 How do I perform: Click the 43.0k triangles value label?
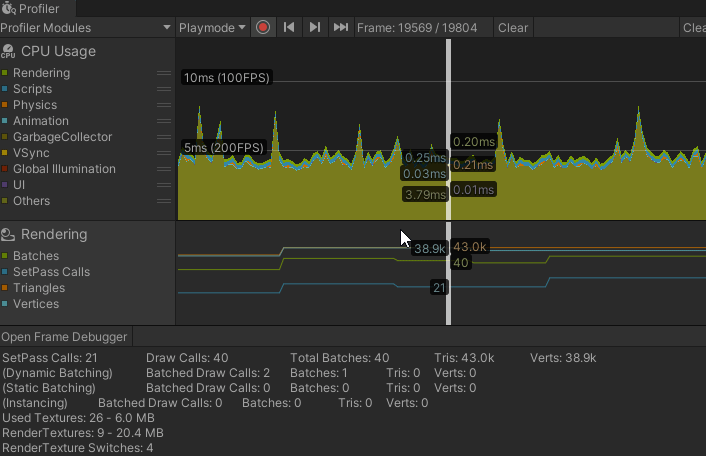[x=470, y=247]
